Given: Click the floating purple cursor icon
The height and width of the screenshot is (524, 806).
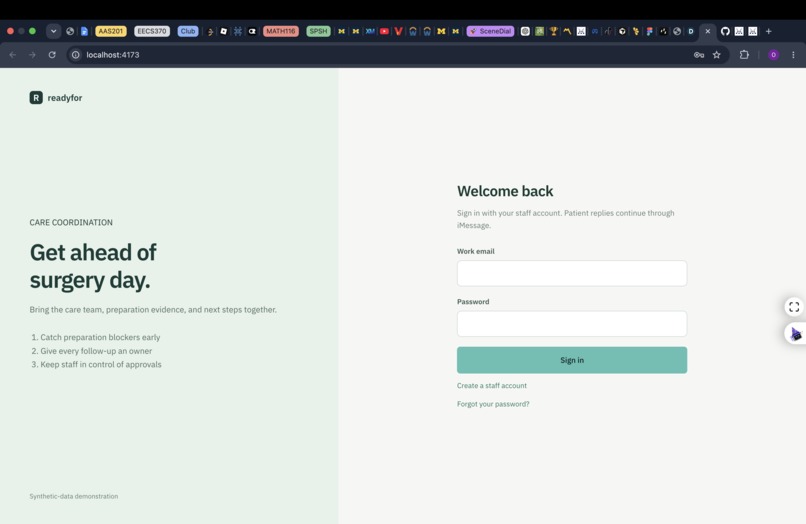Looking at the screenshot, I should point(796,334).
